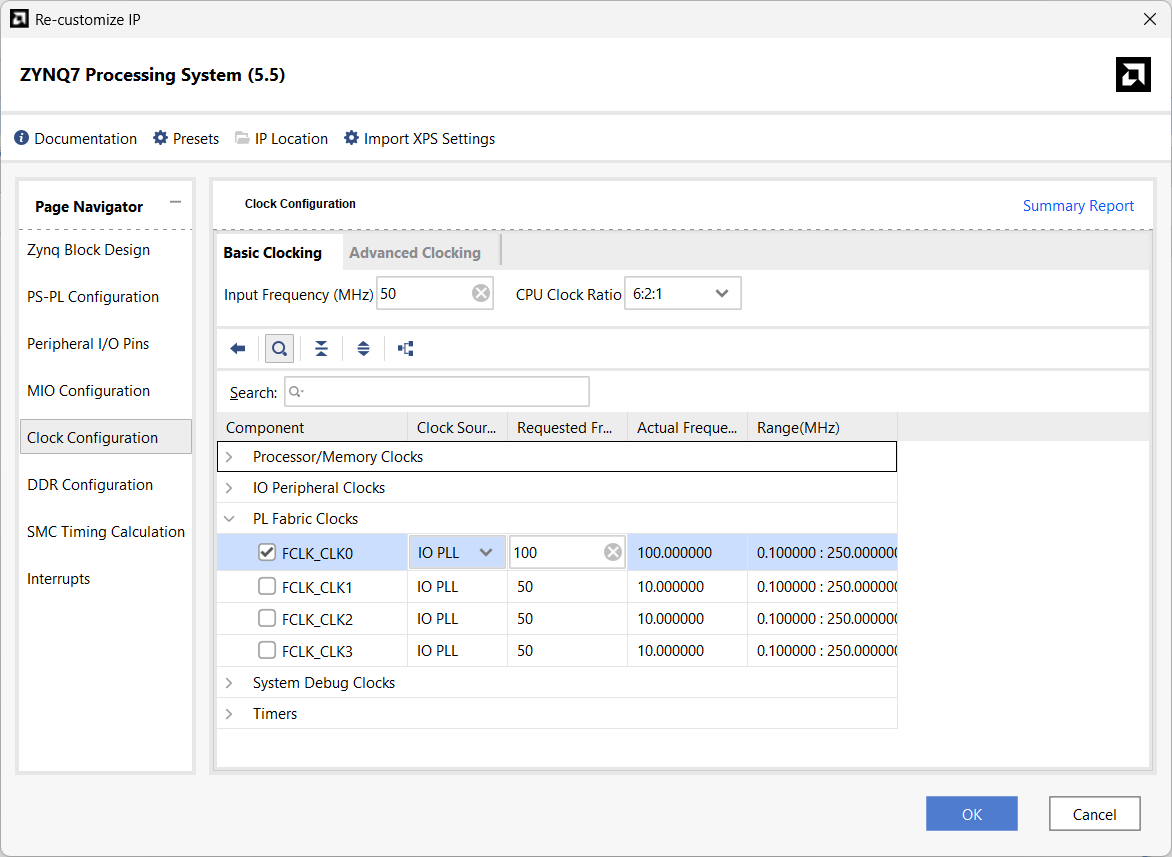Image resolution: width=1172 pixels, height=857 pixels.
Task: Click the Expand All toolbar icon
Action: coord(363,348)
